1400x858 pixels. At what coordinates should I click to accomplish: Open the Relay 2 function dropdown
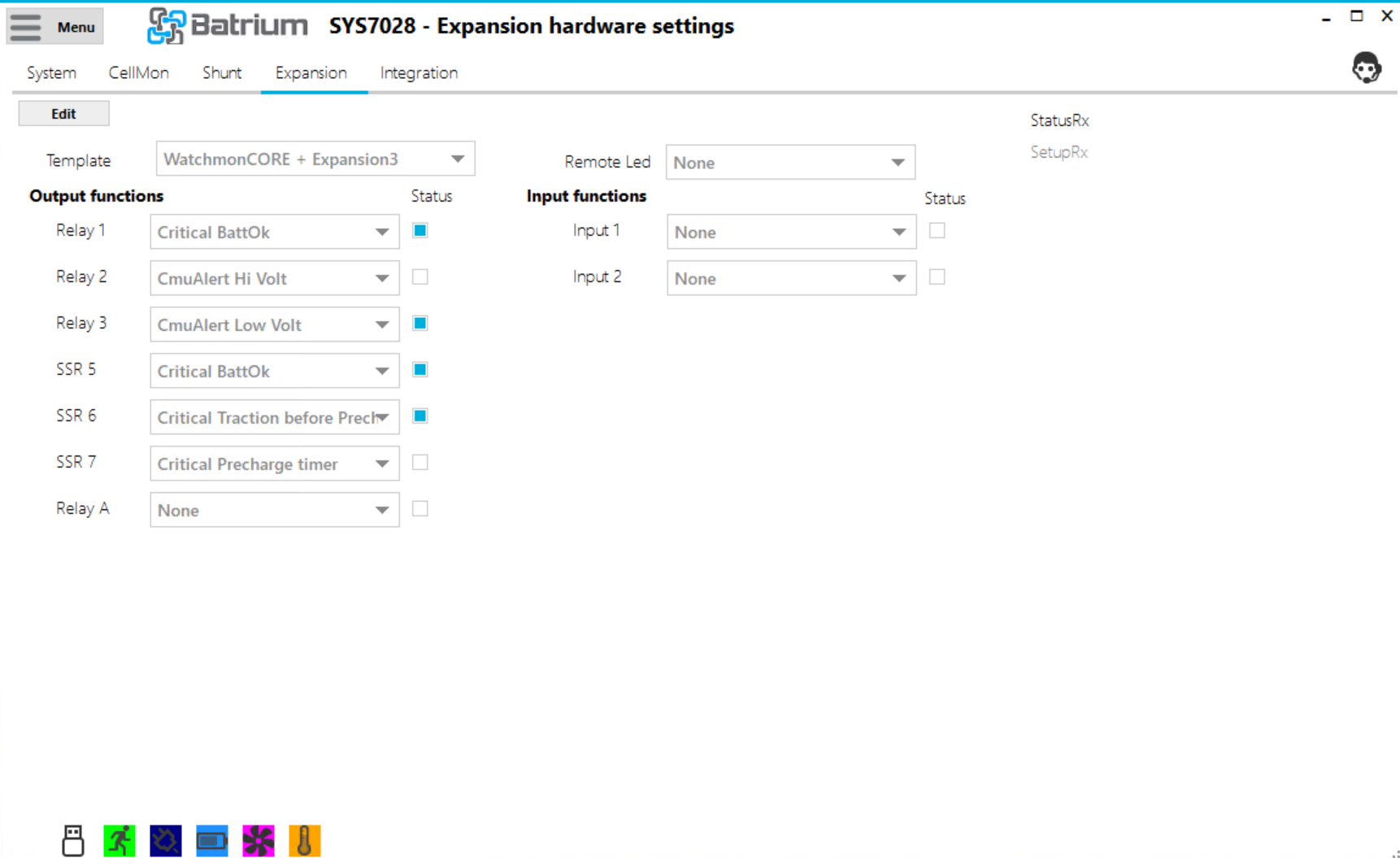(x=275, y=278)
